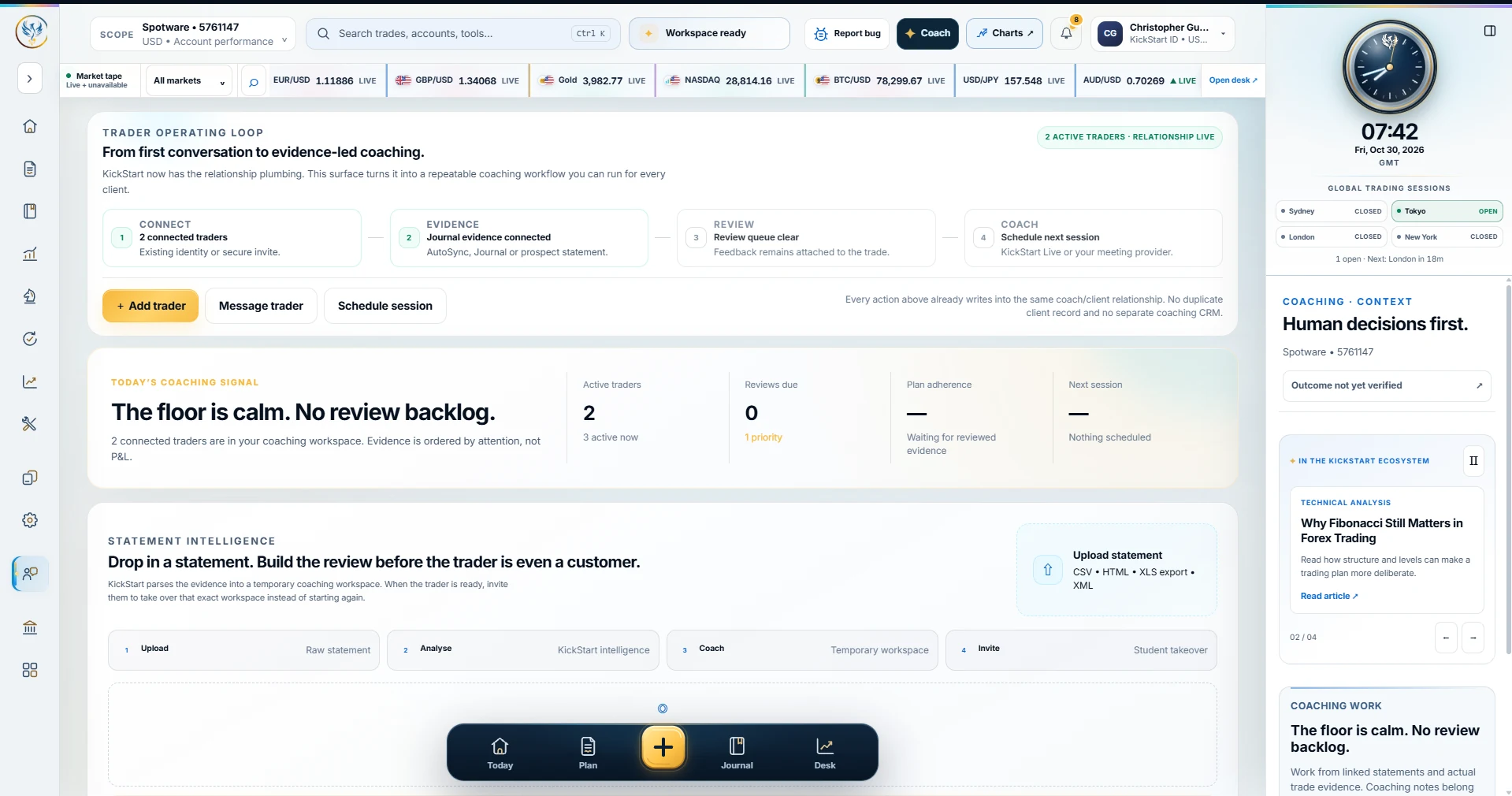This screenshot has height=796, width=1512.
Task: Open the journal book icon in the sidebar
Action: tap(30, 211)
